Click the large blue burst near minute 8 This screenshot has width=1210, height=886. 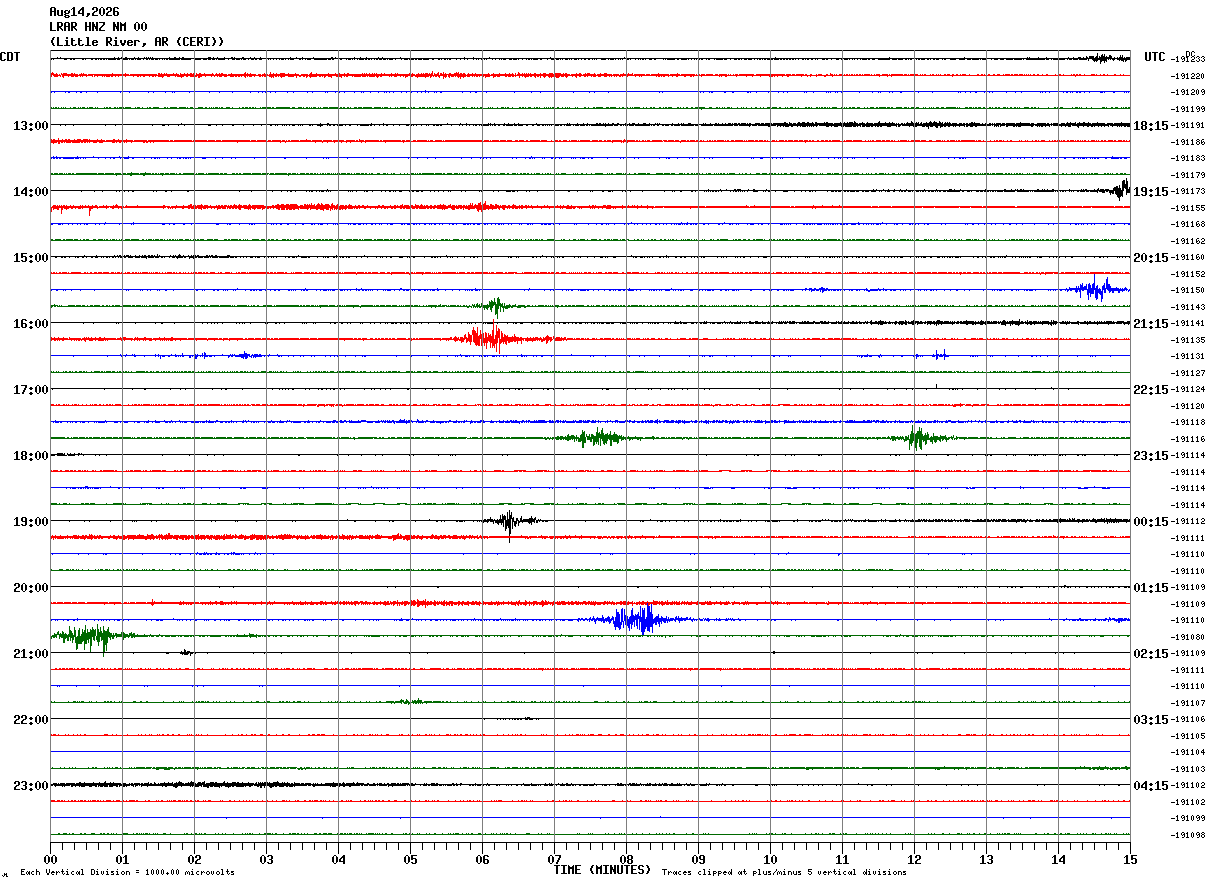coord(634,619)
